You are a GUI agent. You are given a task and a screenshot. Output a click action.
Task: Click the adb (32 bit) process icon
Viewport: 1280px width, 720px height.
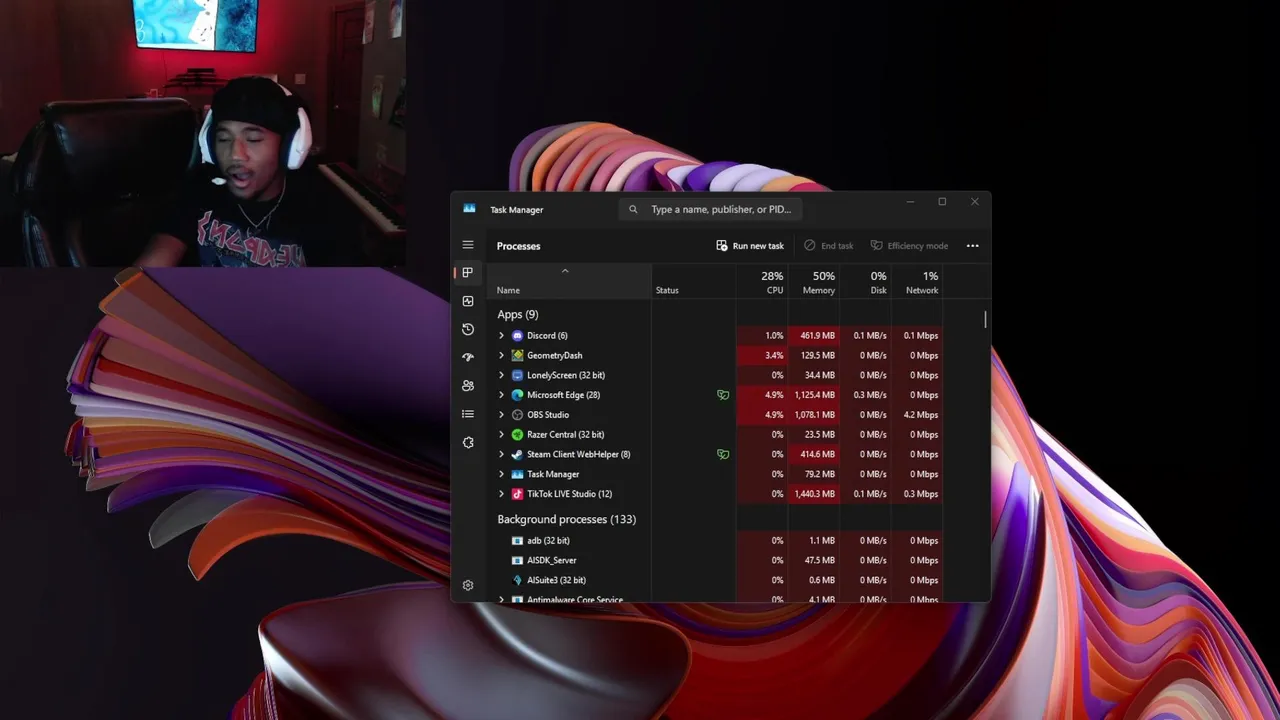click(x=517, y=541)
